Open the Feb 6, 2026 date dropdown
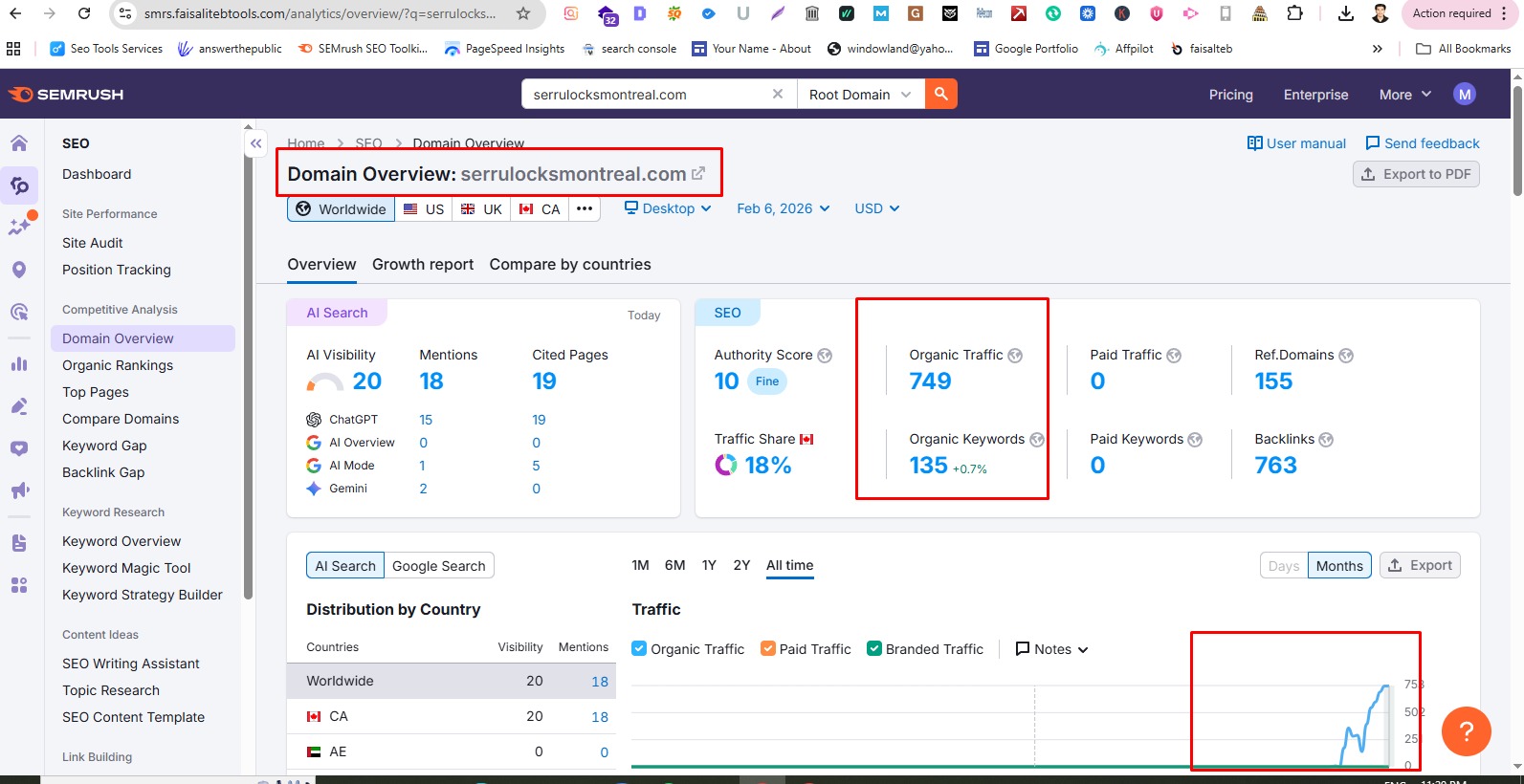1524x784 pixels. (x=784, y=208)
